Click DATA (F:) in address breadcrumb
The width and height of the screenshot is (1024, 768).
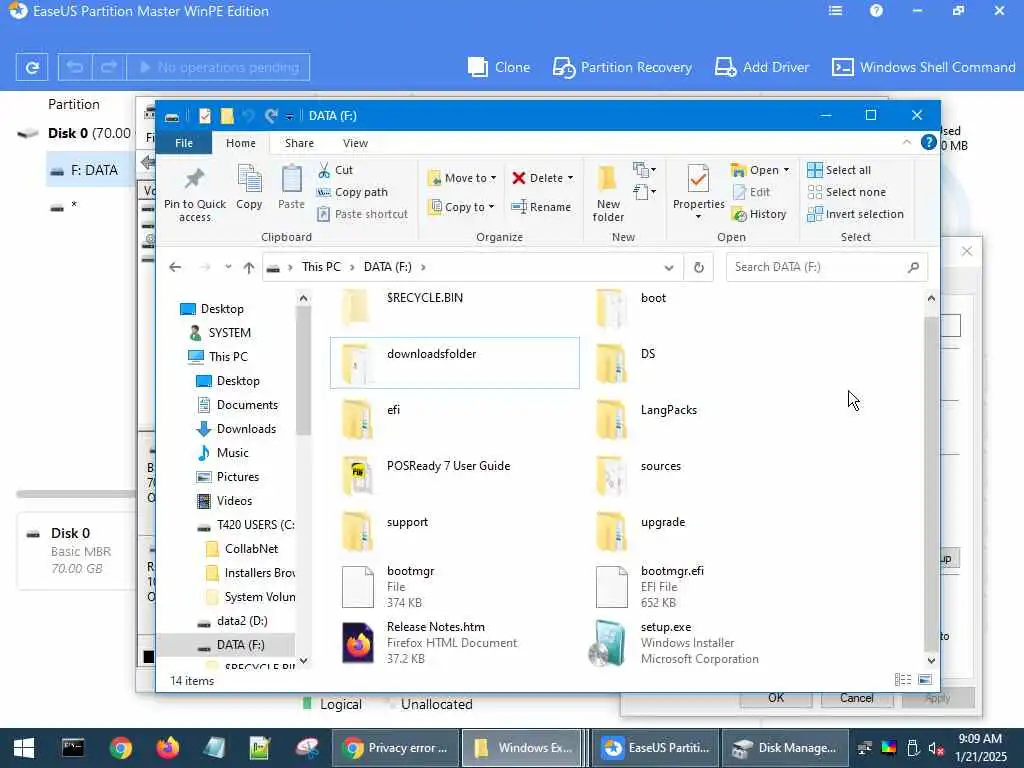pyautogui.click(x=387, y=267)
